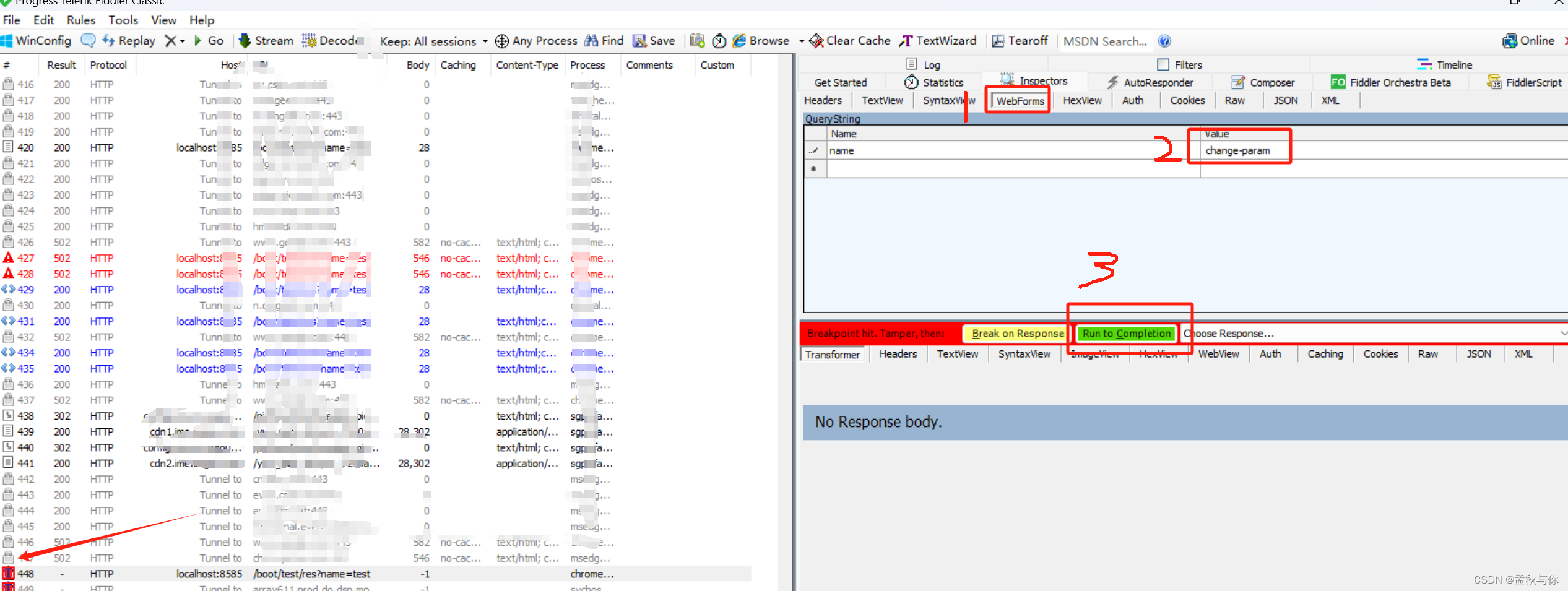Select the request Raw tab beside Cookies

pos(1234,100)
